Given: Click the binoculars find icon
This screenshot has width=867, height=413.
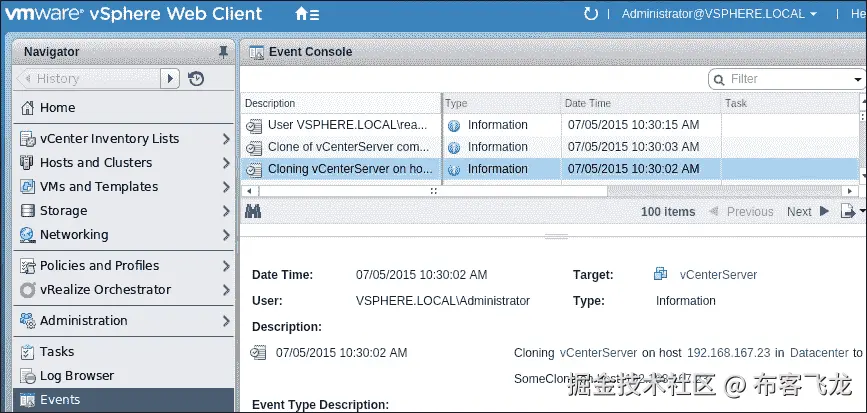Looking at the screenshot, I should coord(253,211).
